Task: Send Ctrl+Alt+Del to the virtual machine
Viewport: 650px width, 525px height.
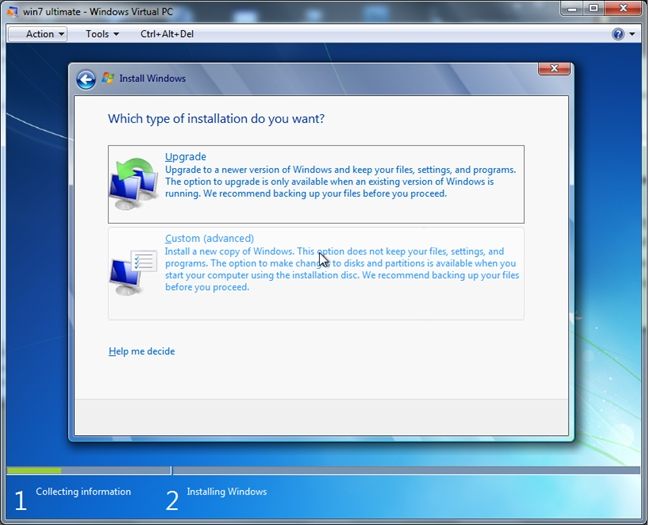Action: coord(167,34)
